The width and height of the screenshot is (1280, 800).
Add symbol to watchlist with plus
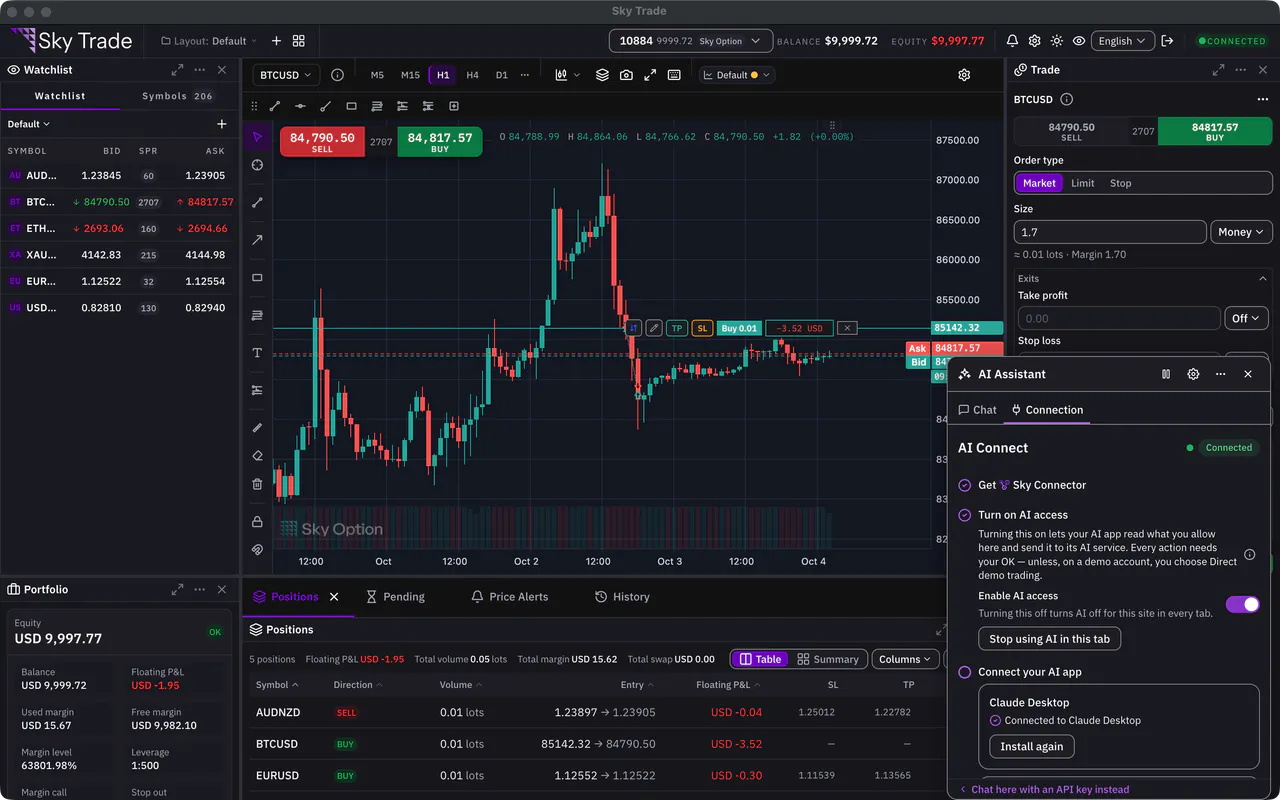(x=222, y=124)
